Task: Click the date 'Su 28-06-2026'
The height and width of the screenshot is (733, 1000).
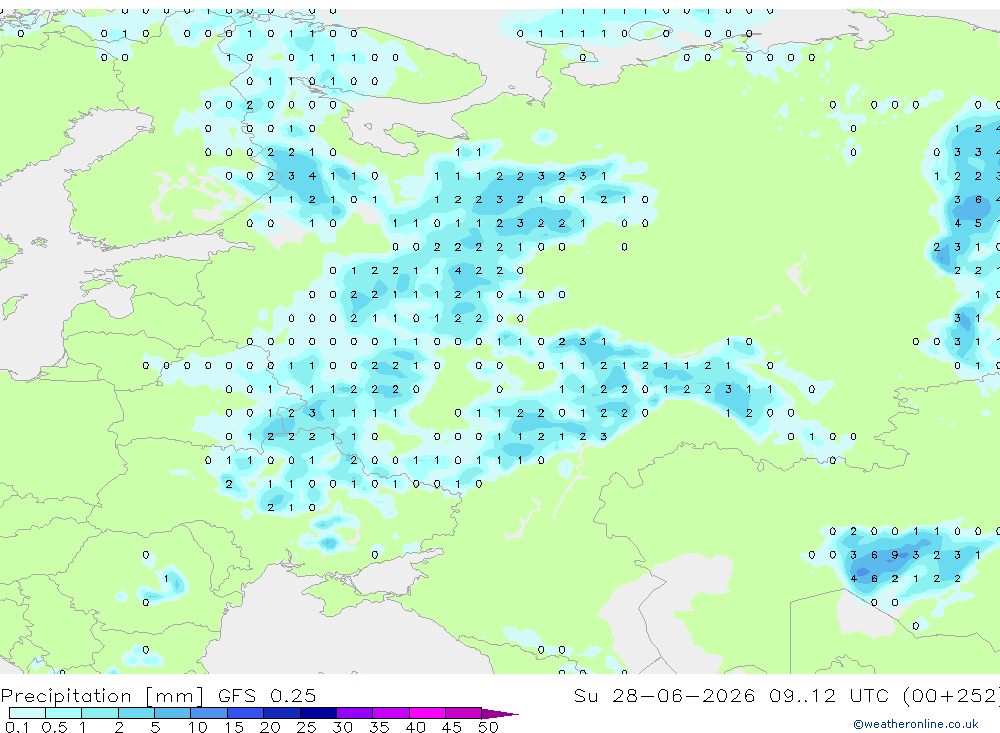Action: (x=665, y=695)
